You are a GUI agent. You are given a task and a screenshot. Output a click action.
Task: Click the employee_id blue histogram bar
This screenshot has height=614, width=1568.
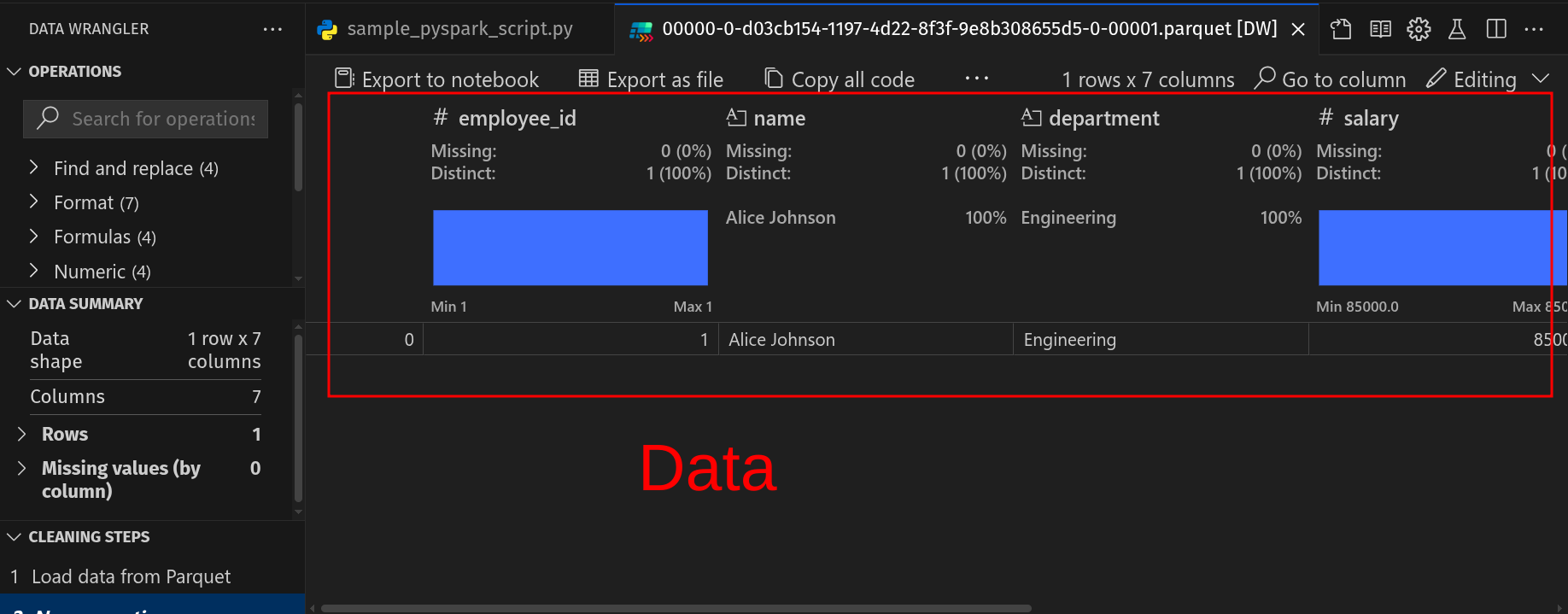click(x=570, y=248)
